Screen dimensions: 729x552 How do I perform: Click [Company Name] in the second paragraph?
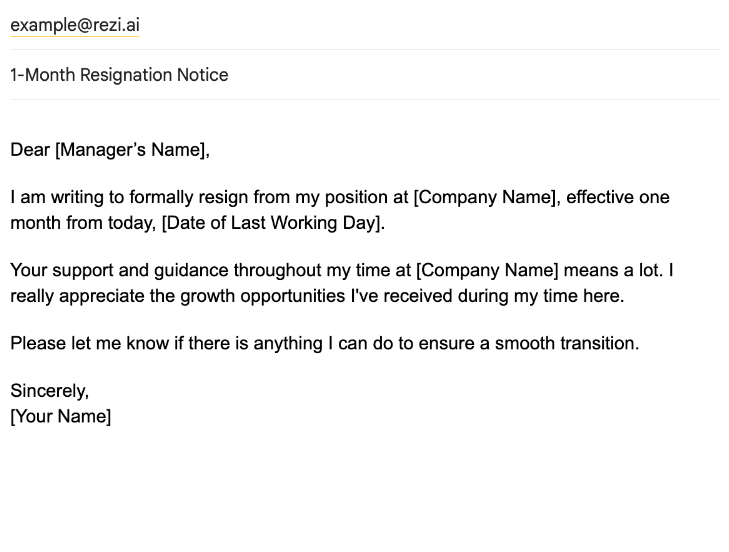click(486, 270)
